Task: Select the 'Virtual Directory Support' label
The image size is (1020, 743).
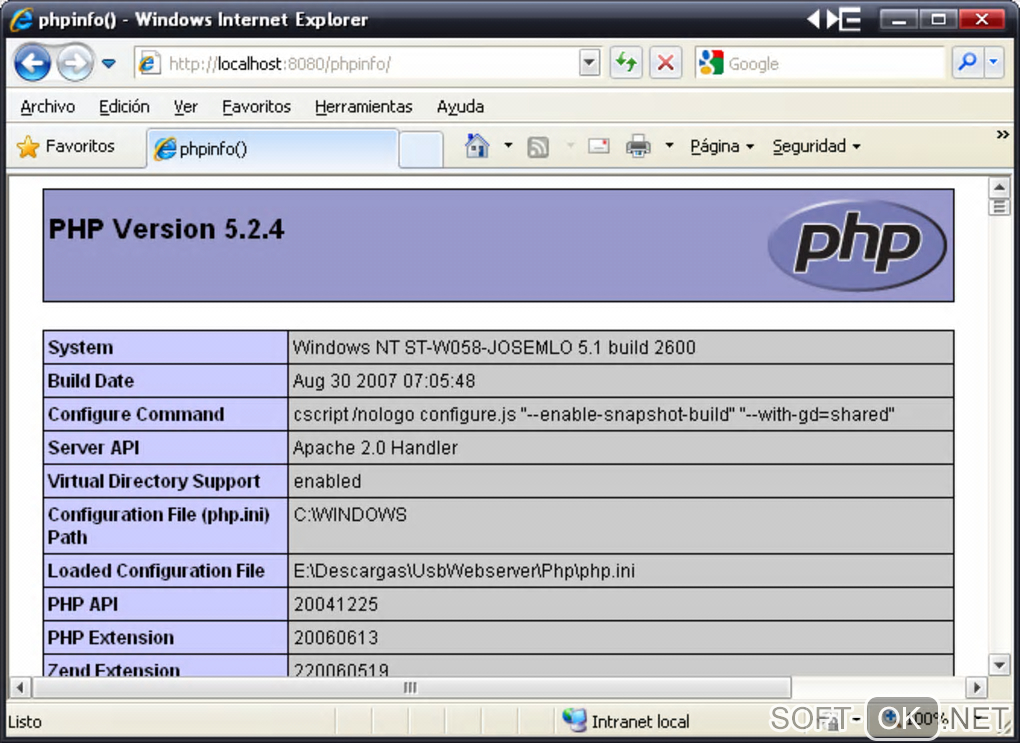Action: tap(154, 481)
